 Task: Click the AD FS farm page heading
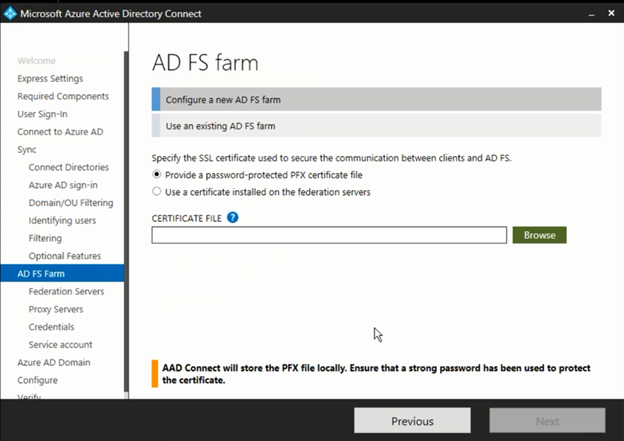click(205, 63)
